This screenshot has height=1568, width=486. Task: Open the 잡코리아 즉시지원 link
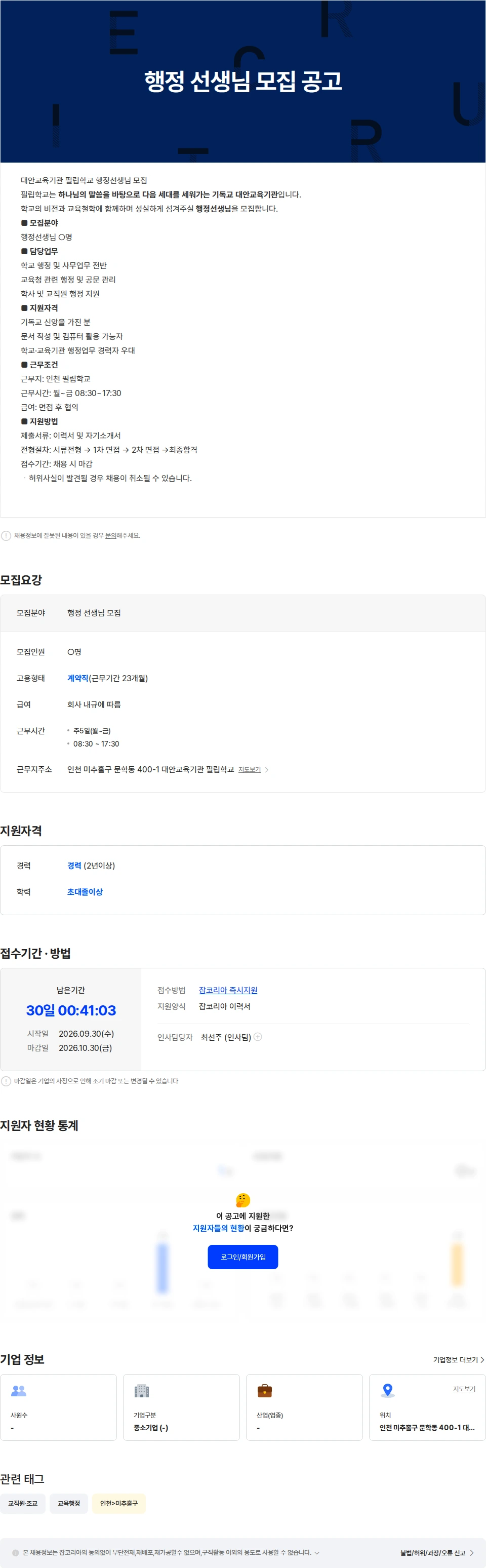coord(228,990)
